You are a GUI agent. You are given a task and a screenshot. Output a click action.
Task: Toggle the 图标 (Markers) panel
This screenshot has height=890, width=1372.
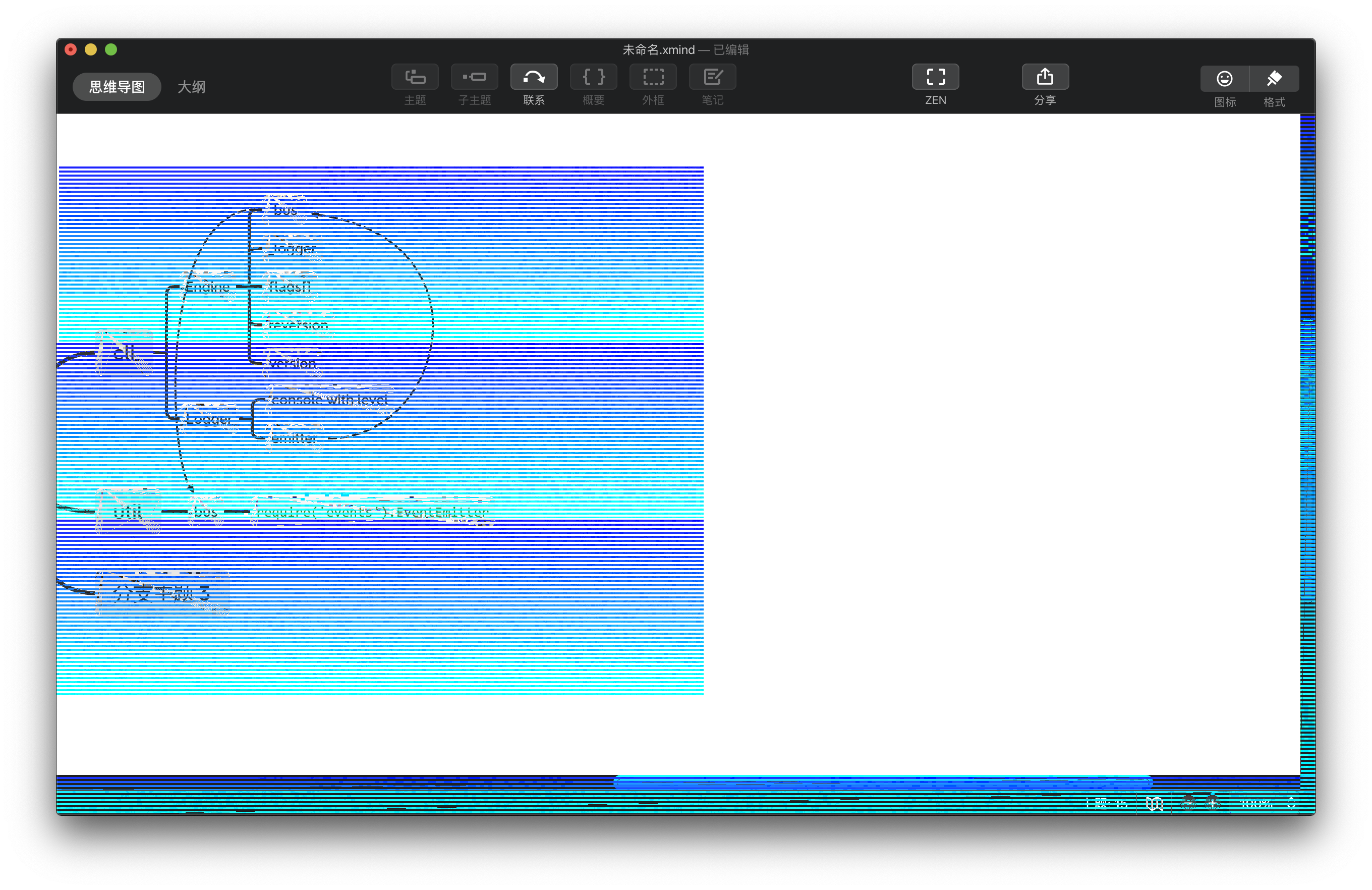(1224, 78)
